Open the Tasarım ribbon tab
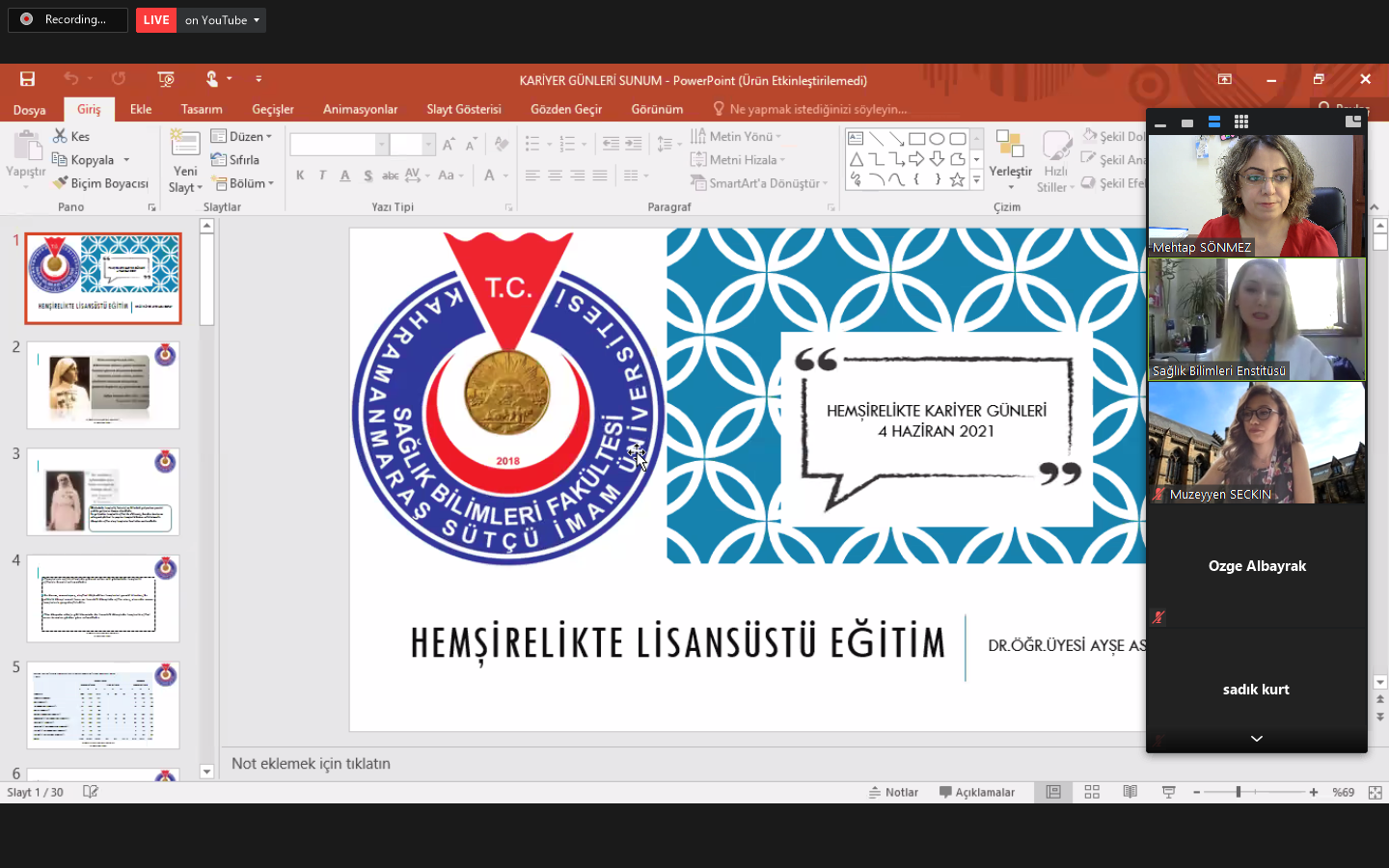This screenshot has height=868, width=1389. tap(202, 109)
